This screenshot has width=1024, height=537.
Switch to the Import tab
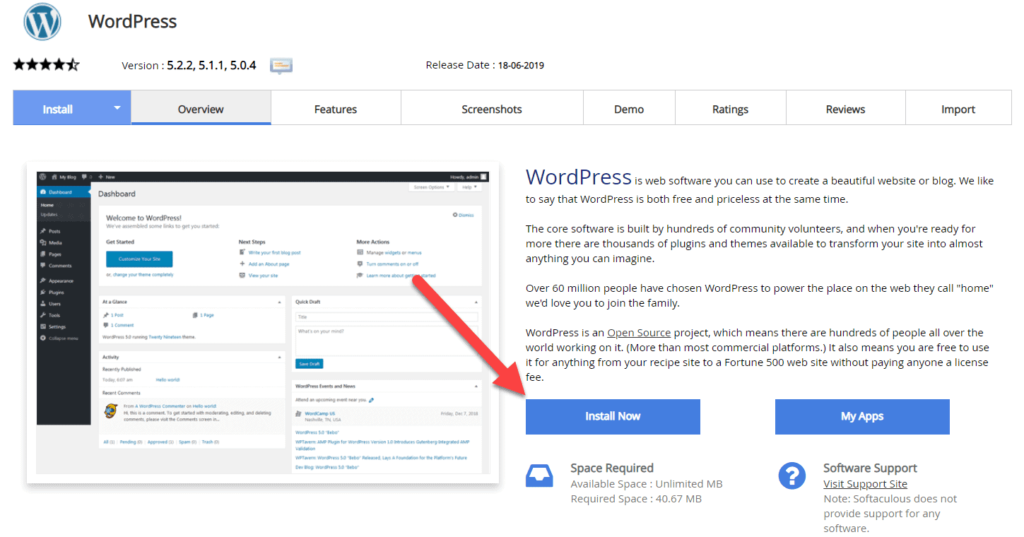pos(958,109)
